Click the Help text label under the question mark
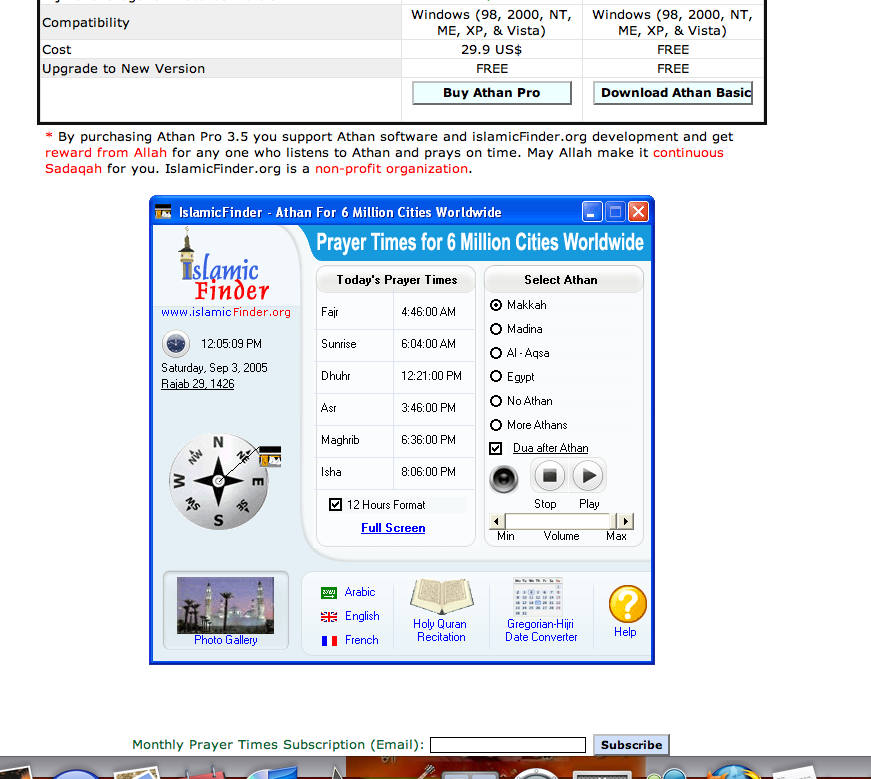This screenshot has width=871, height=779. pos(625,632)
